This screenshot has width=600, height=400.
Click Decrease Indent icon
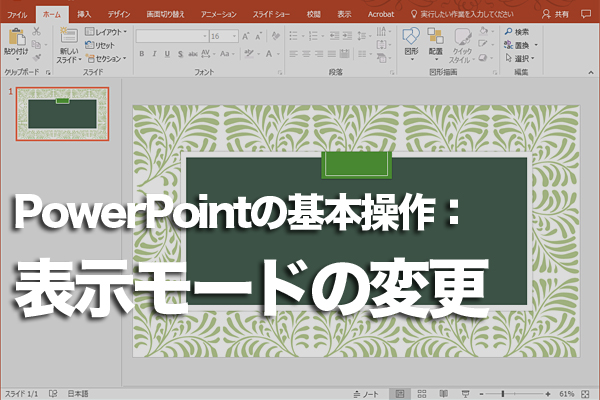(334, 36)
